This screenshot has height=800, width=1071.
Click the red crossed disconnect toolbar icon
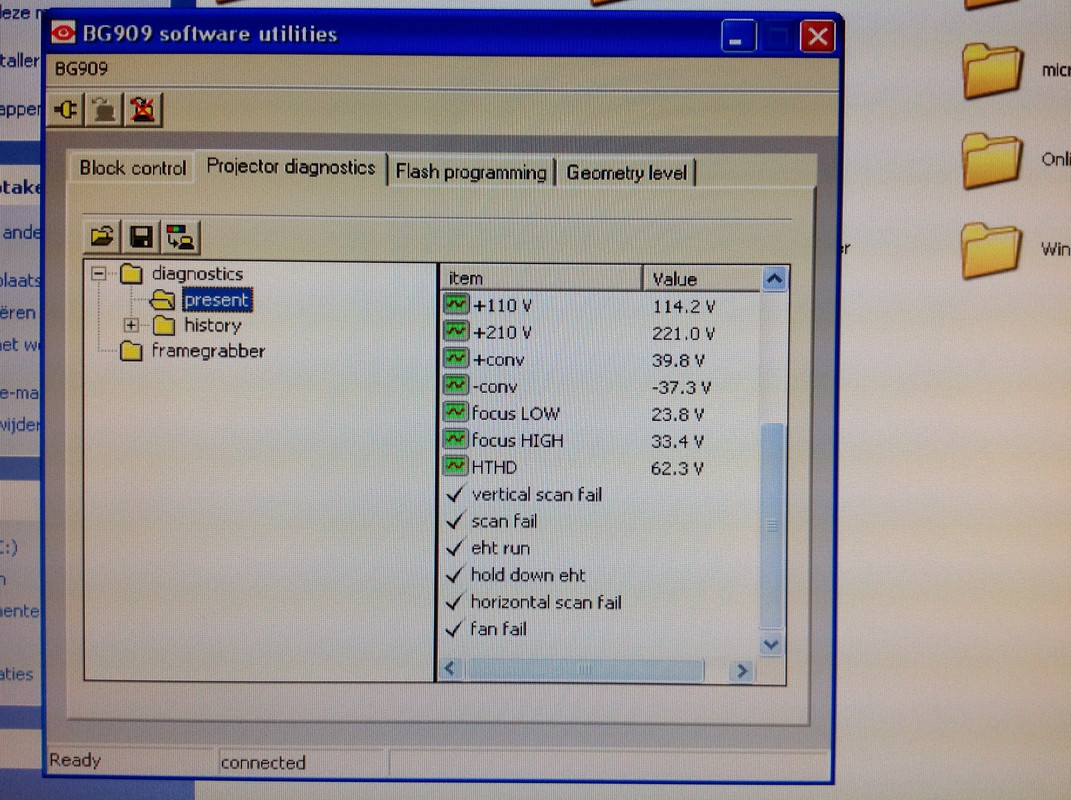[143, 109]
